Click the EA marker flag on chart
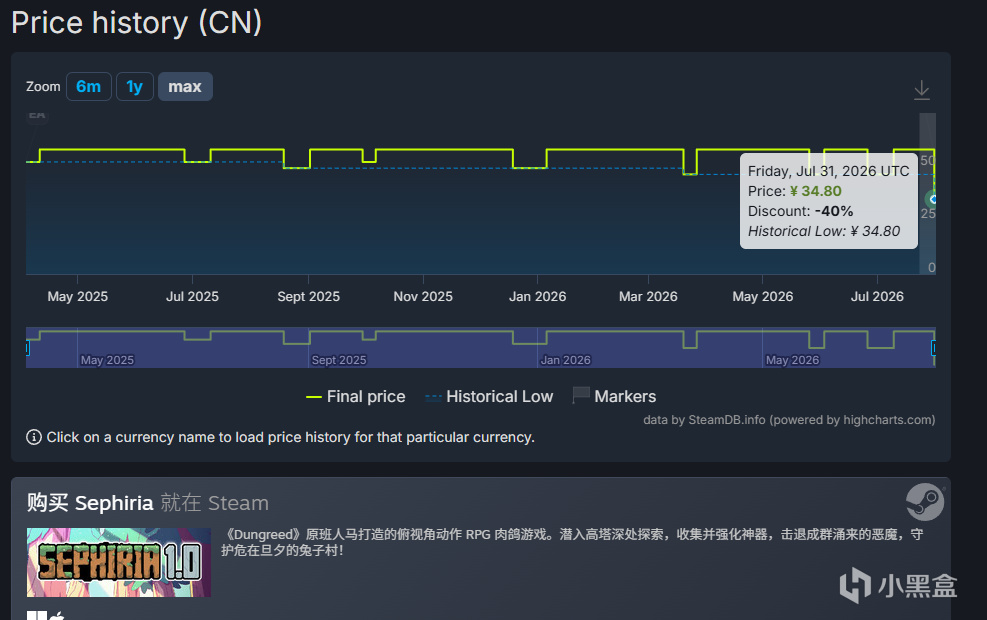Image resolution: width=987 pixels, height=620 pixels. pyautogui.click(x=37, y=116)
